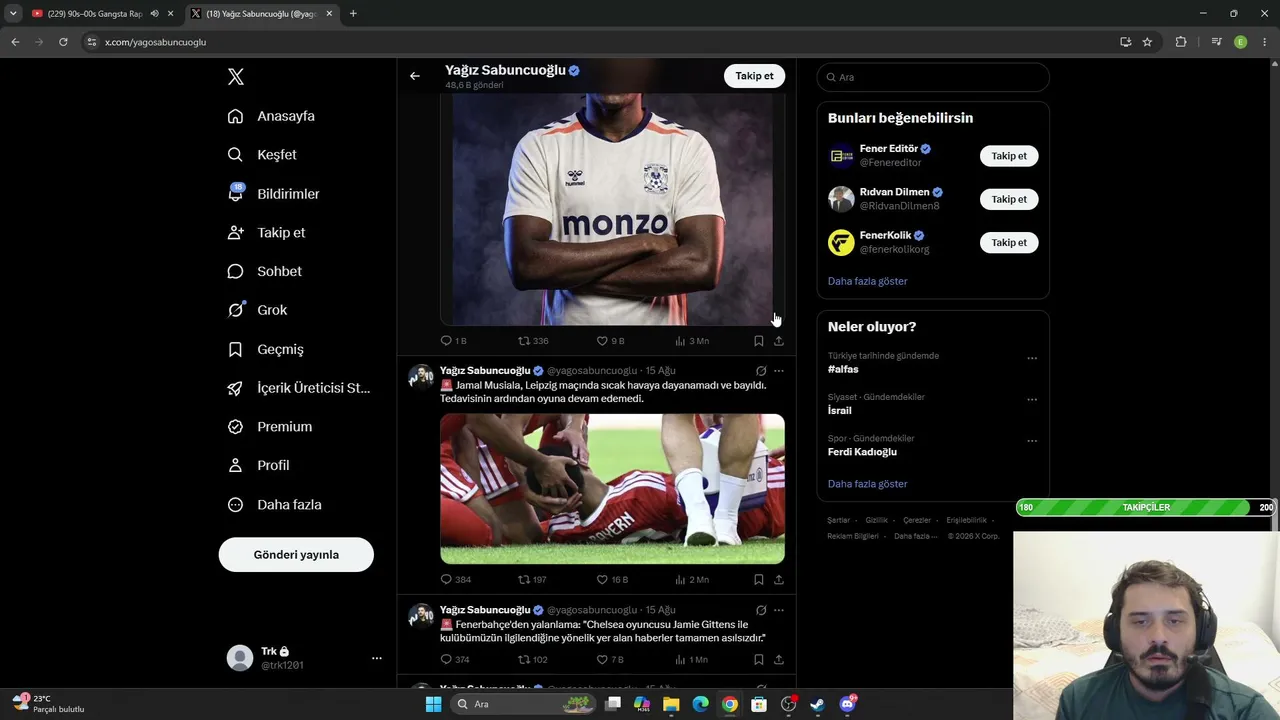
Task: Open the Windows Start menu
Action: click(x=433, y=704)
